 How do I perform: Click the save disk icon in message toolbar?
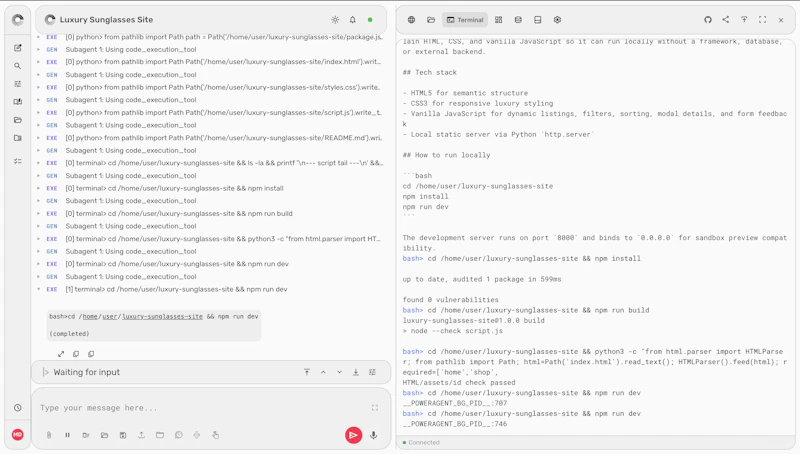click(x=123, y=435)
